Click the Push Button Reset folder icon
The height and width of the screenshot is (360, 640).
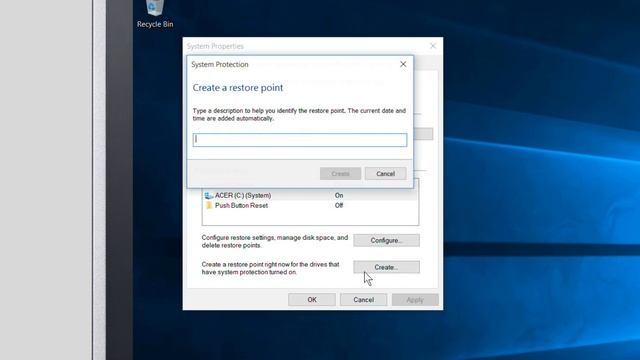coord(209,205)
